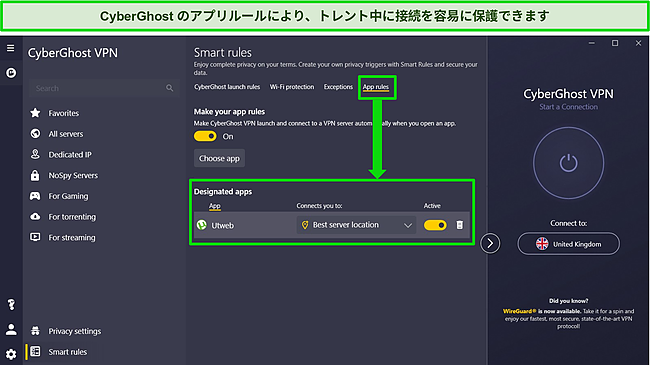The image size is (650, 365).
Task: Click the Dedicated IP pin icon
Action: (x=36, y=154)
